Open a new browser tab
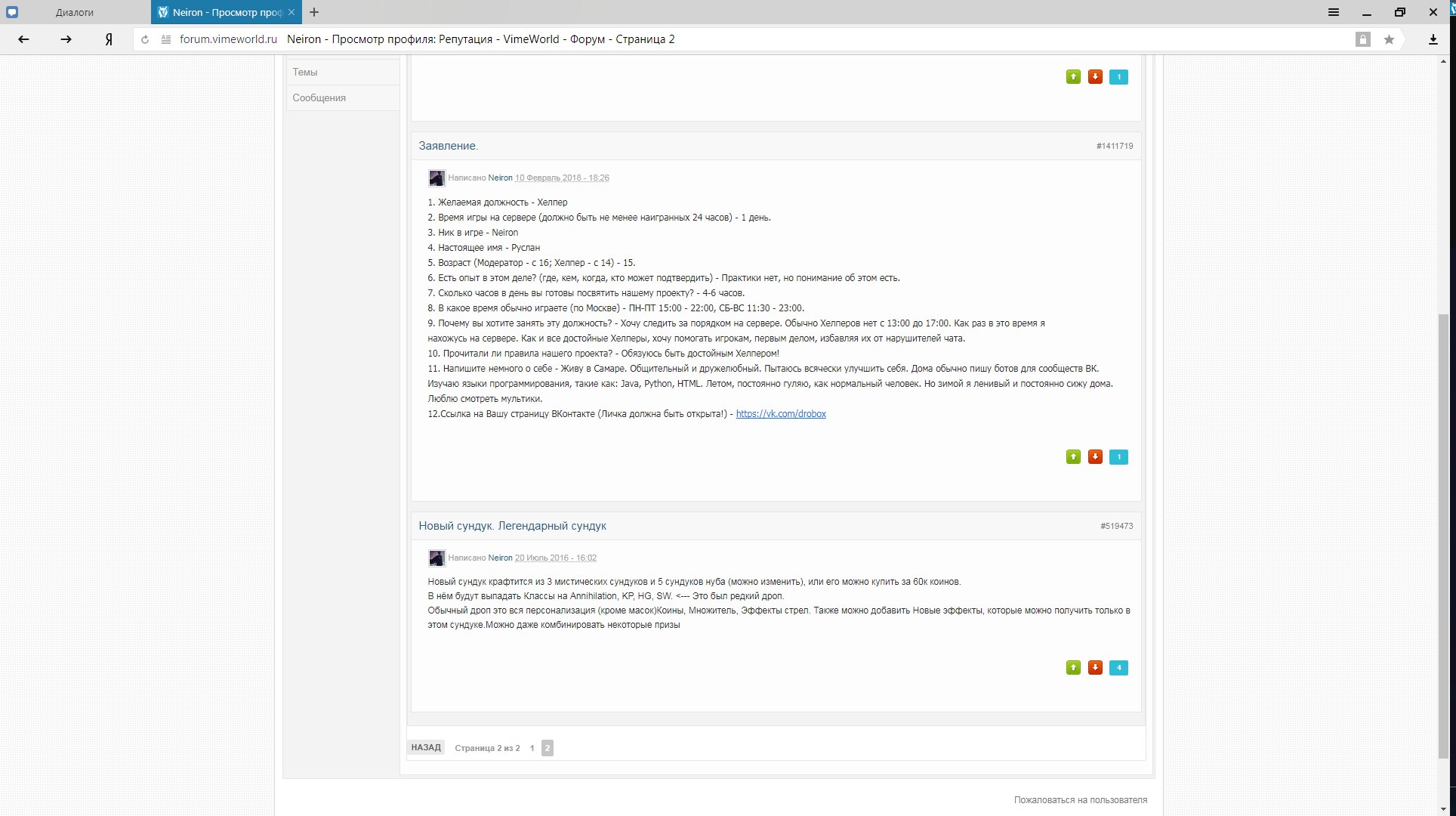The height and width of the screenshot is (816, 1456). (x=314, y=12)
